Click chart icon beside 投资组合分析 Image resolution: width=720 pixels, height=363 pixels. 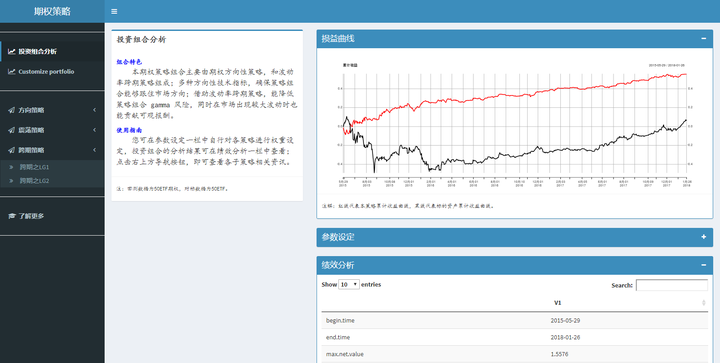12,51
